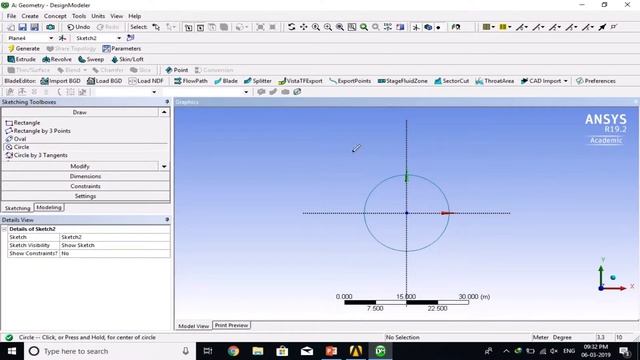
Task: Click the StageFluidZone tool
Action: coord(402,81)
